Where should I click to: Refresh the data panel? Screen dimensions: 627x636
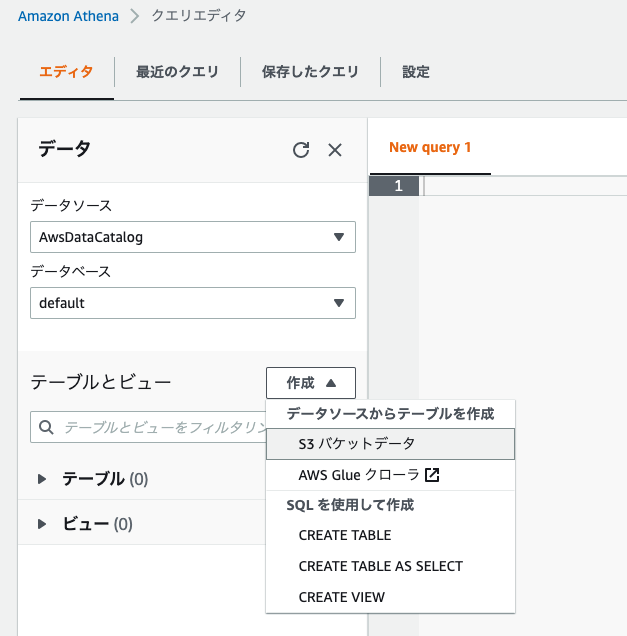point(301,150)
